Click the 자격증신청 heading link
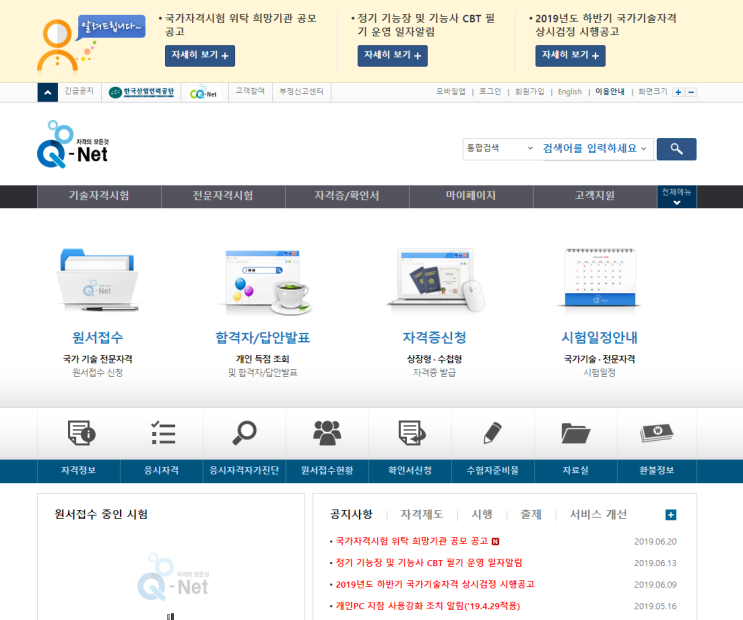 pyautogui.click(x=435, y=337)
